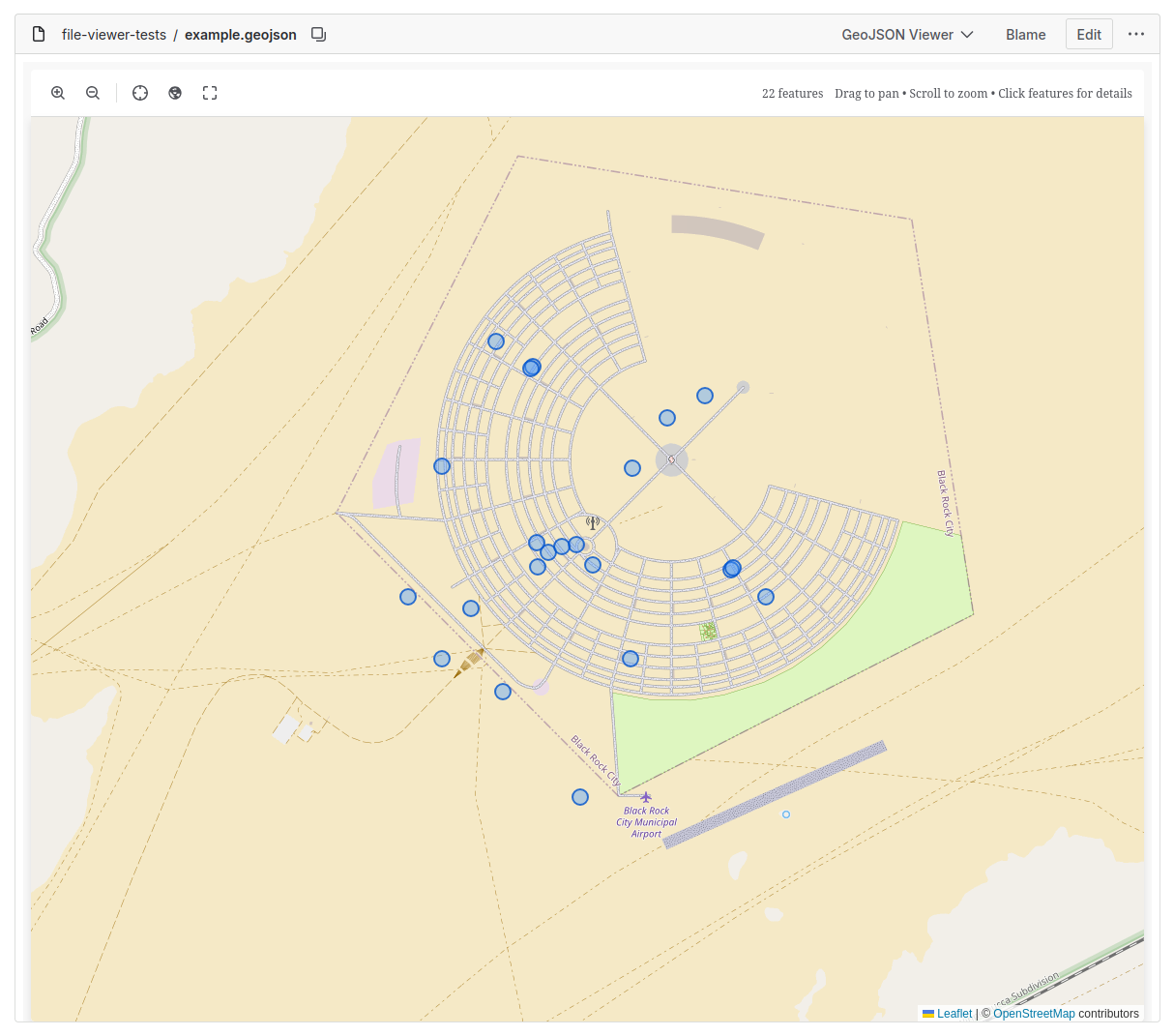
Task: Toggle the globe layer view on
Action: (175, 93)
